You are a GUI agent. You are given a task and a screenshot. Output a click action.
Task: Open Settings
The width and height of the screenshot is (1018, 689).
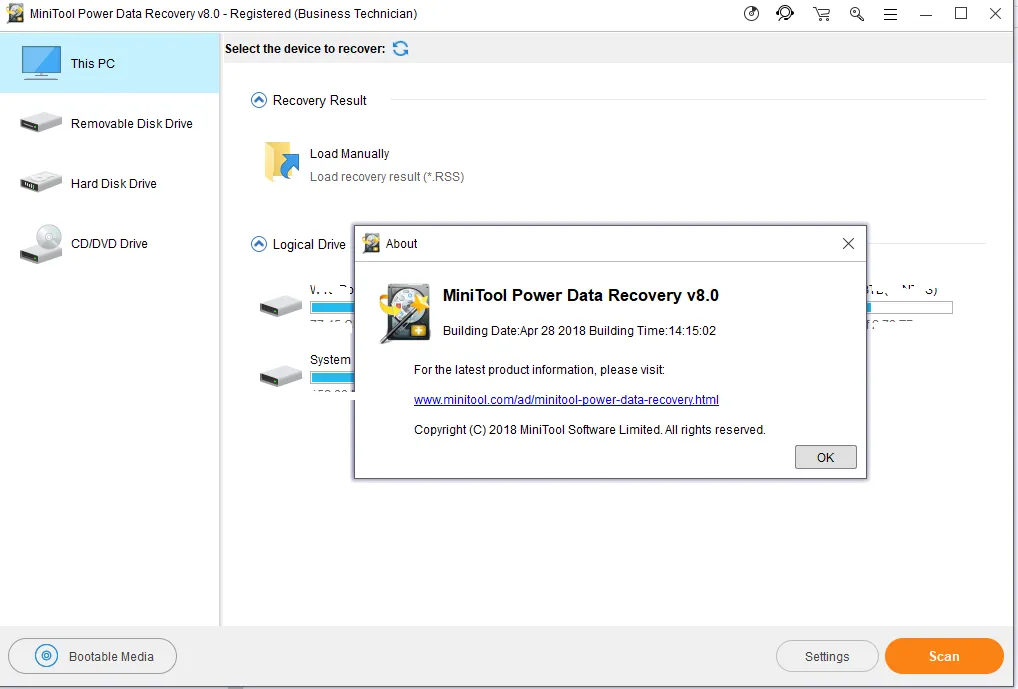coord(827,657)
